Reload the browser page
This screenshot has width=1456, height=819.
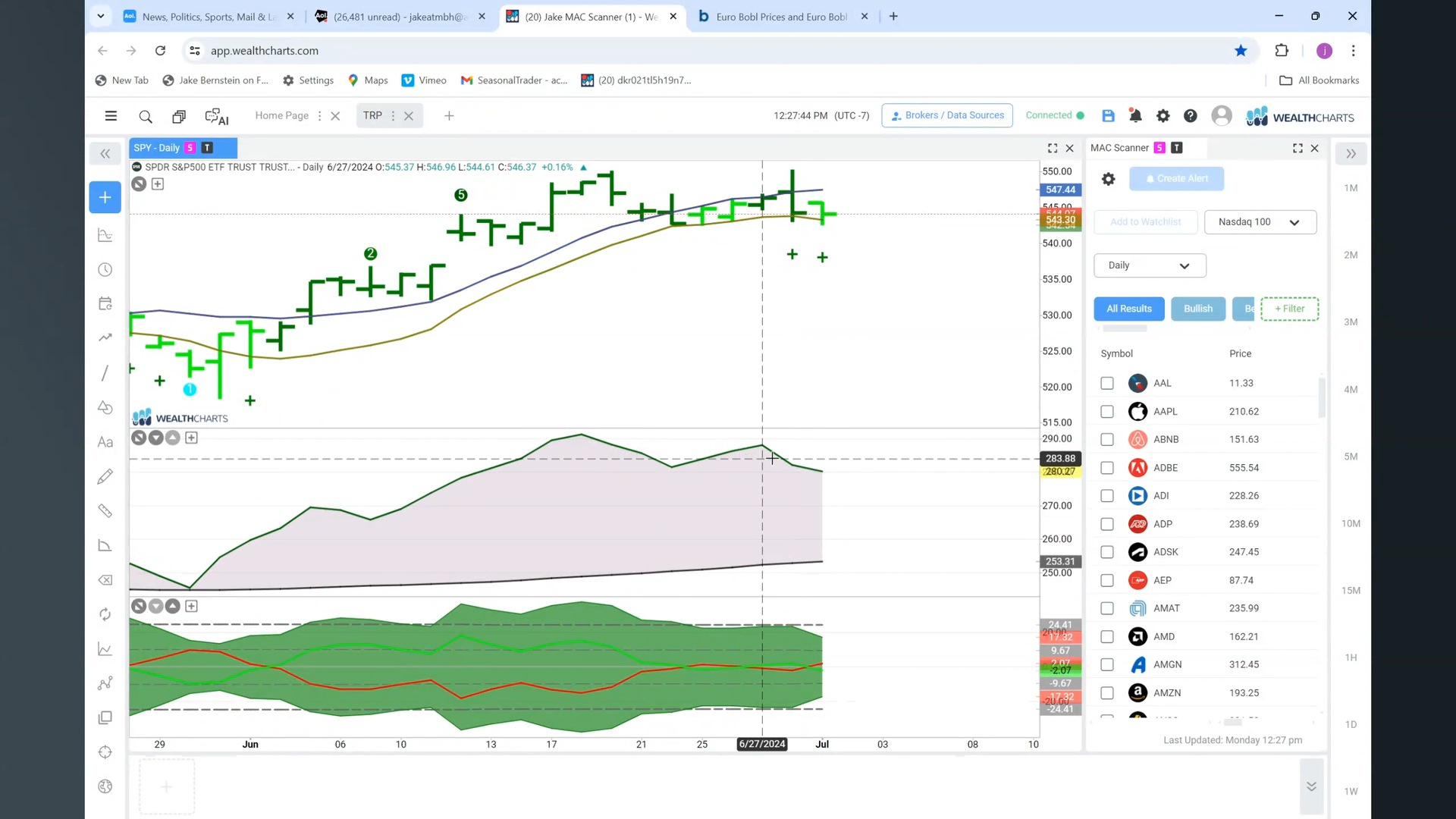click(x=160, y=51)
